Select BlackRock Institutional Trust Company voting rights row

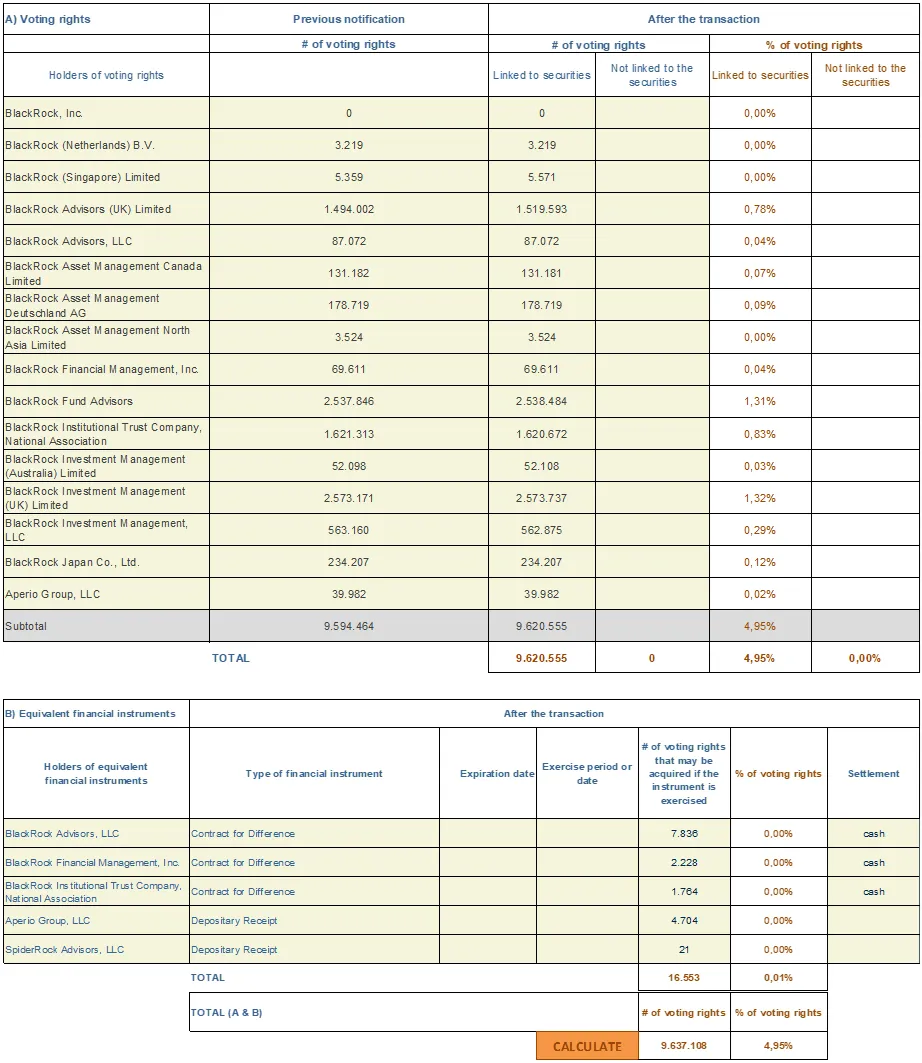(x=106, y=434)
